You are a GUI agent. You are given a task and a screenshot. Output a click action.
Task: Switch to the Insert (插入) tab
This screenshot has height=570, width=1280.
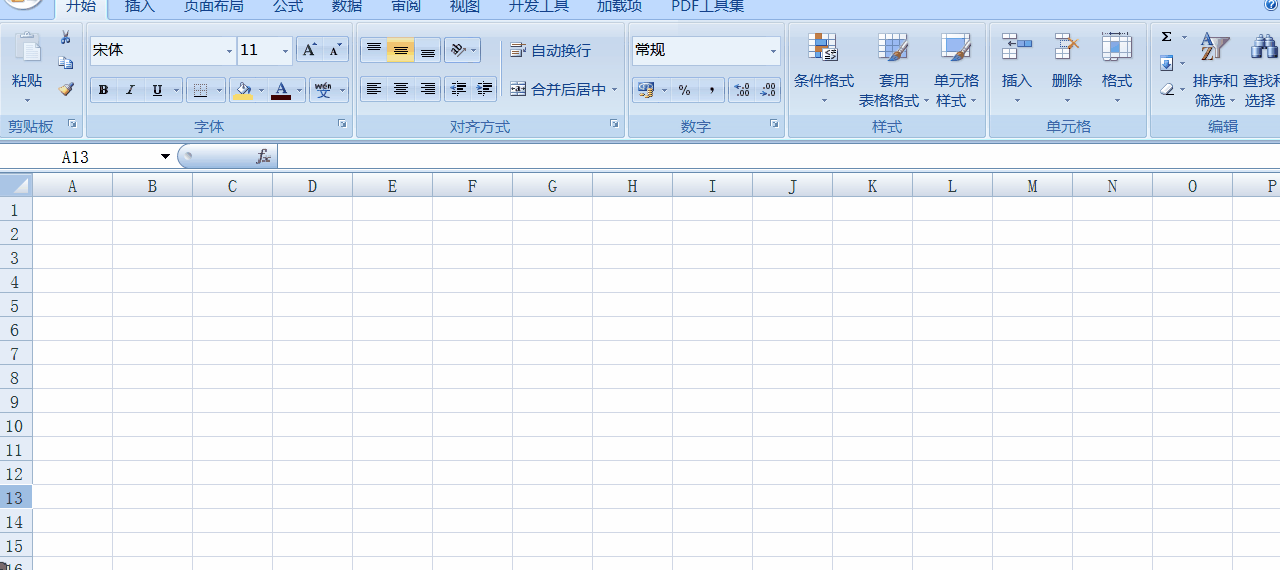pos(140,7)
